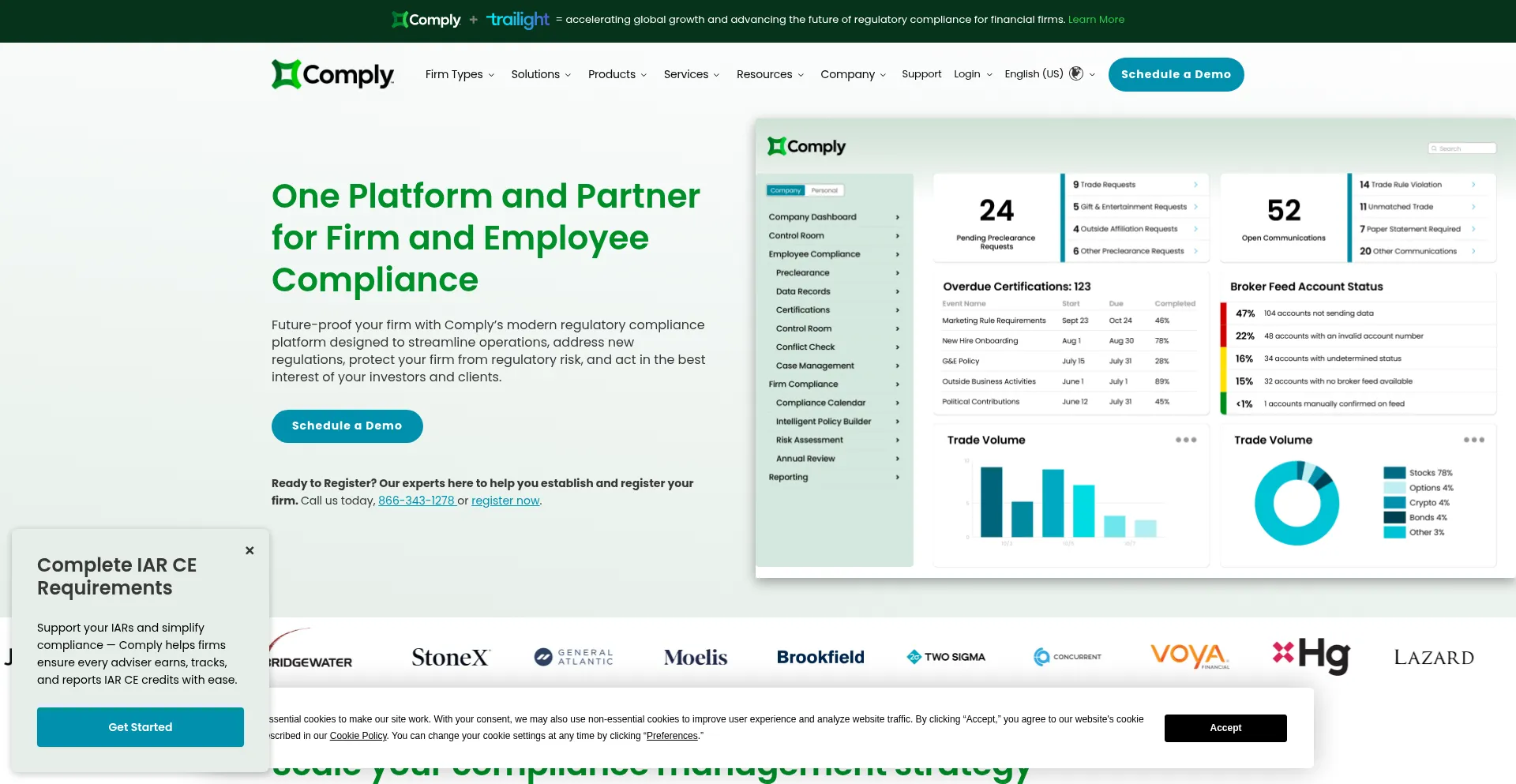Expand the Firm Types dropdown menu
The width and height of the screenshot is (1516, 784).
[460, 74]
